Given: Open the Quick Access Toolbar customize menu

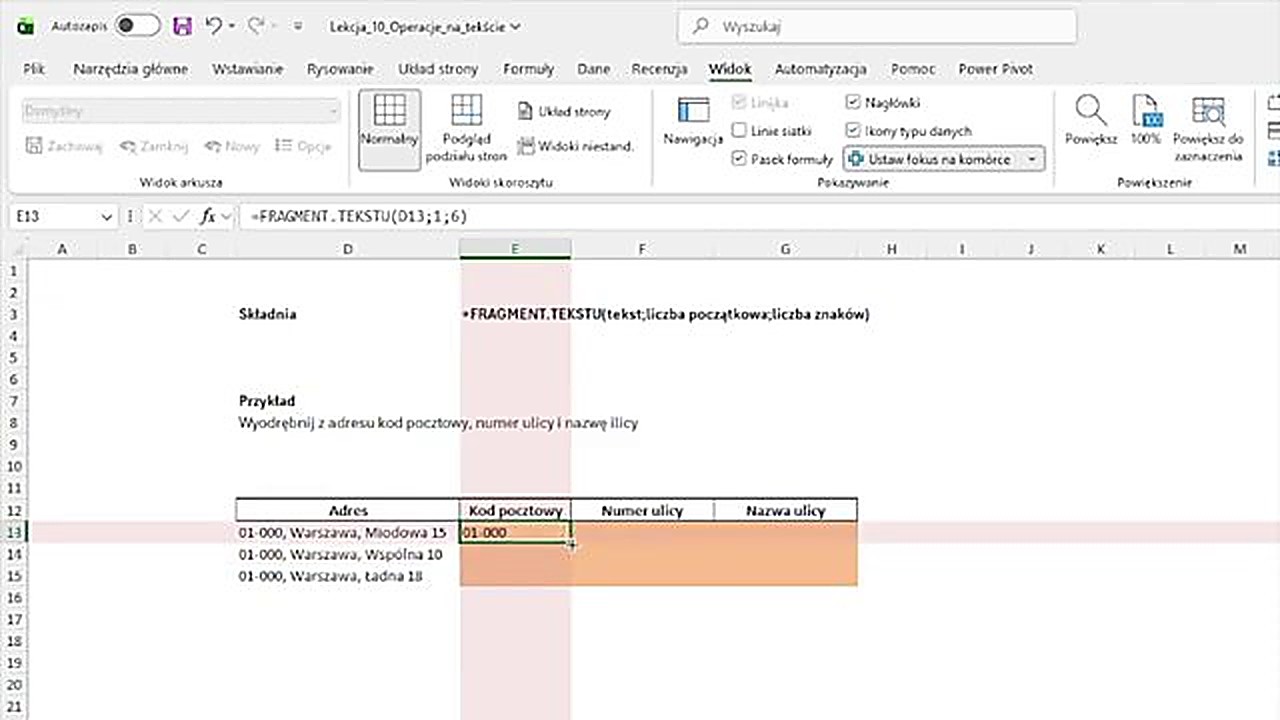Looking at the screenshot, I should point(297,27).
